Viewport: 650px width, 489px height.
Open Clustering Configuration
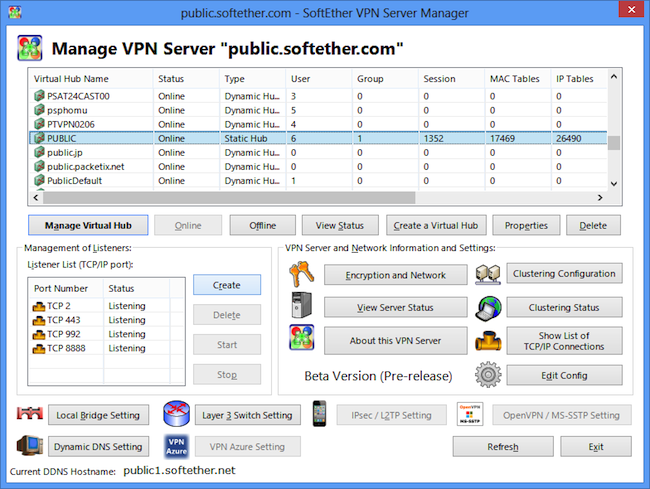[x=564, y=274]
